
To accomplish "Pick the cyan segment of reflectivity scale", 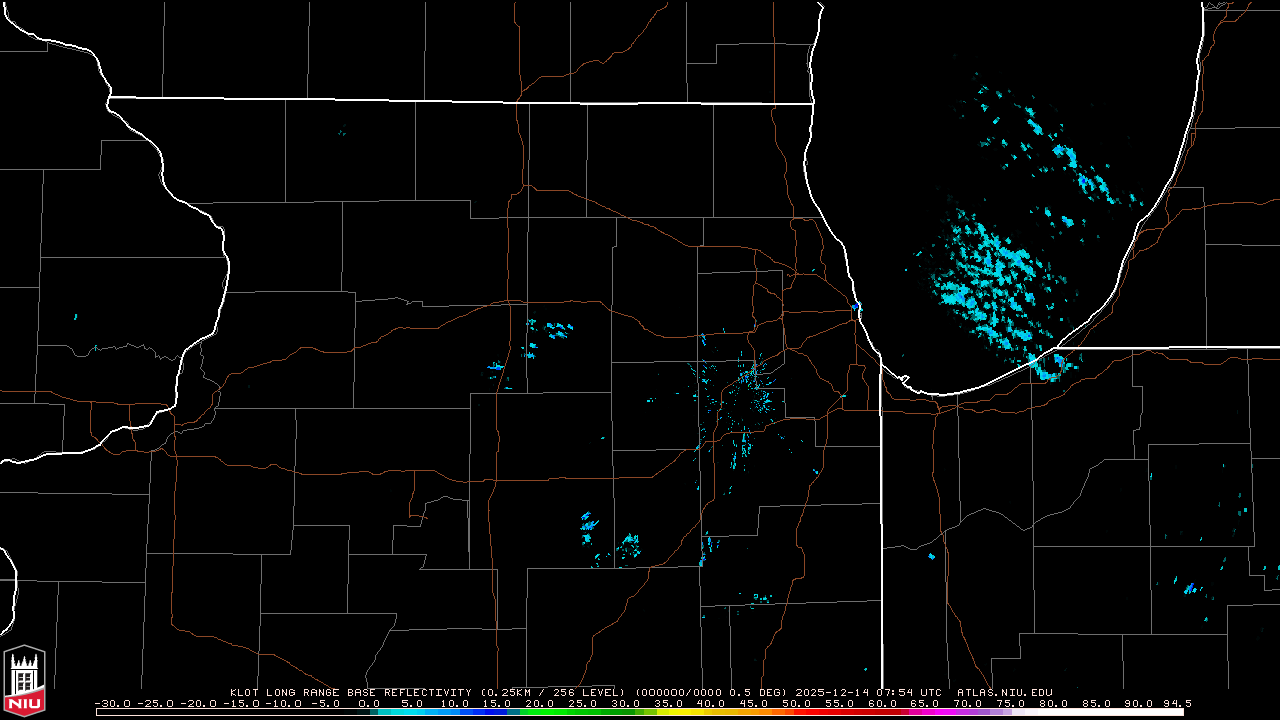I will tap(420, 712).
